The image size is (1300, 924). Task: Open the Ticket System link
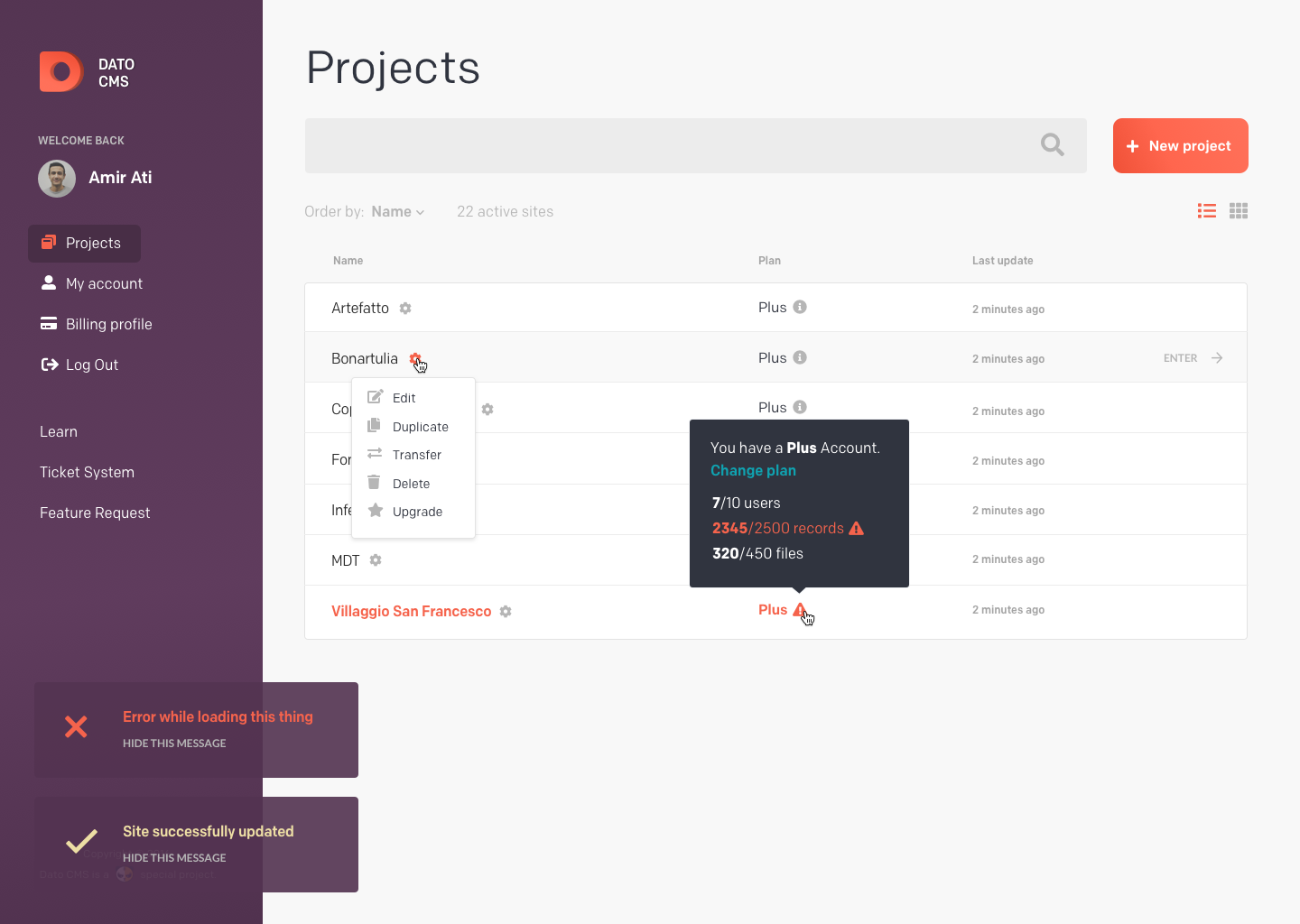point(87,472)
